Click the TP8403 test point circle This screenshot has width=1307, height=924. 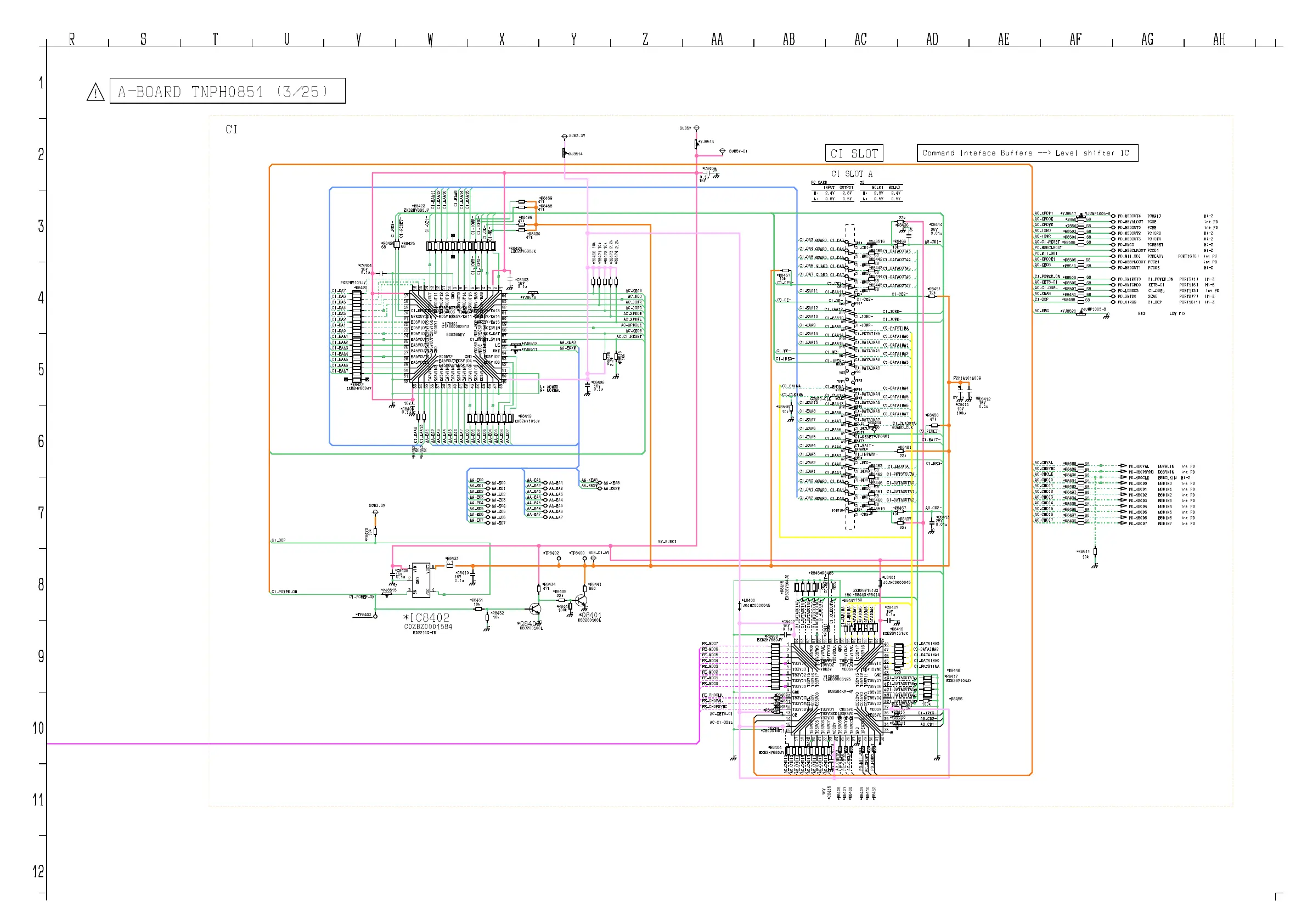coord(375,616)
